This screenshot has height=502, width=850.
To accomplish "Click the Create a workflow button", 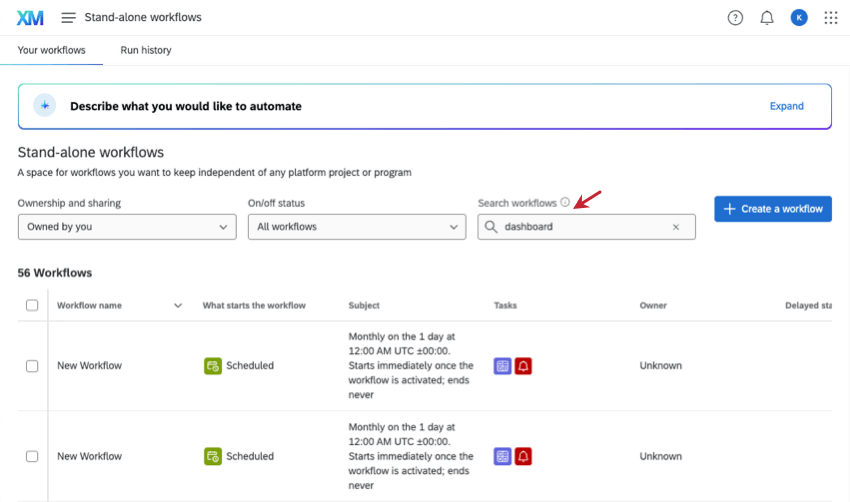I will (772, 208).
